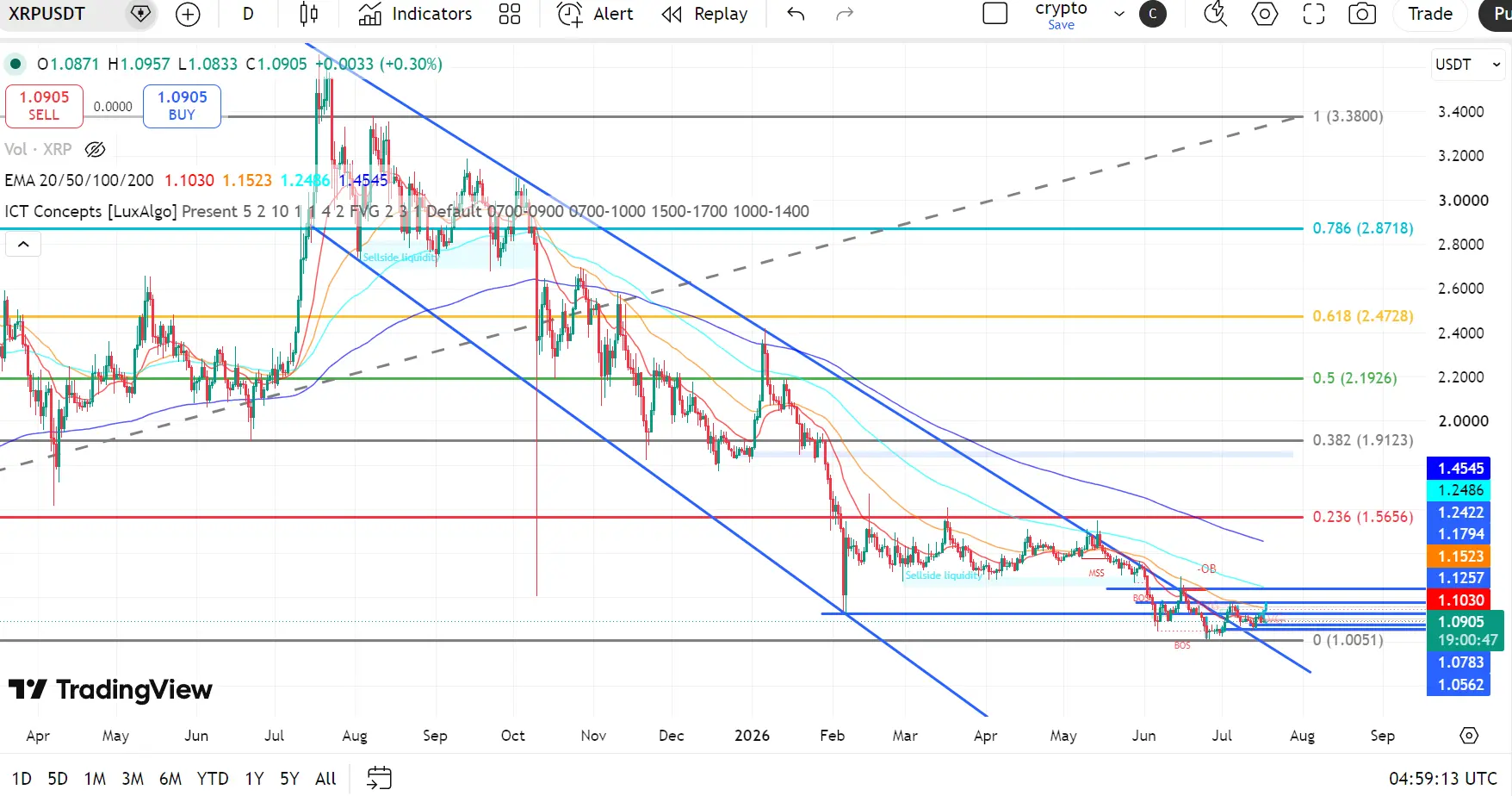Set the chart range to YTD
The image size is (1512, 796).
[x=213, y=779]
